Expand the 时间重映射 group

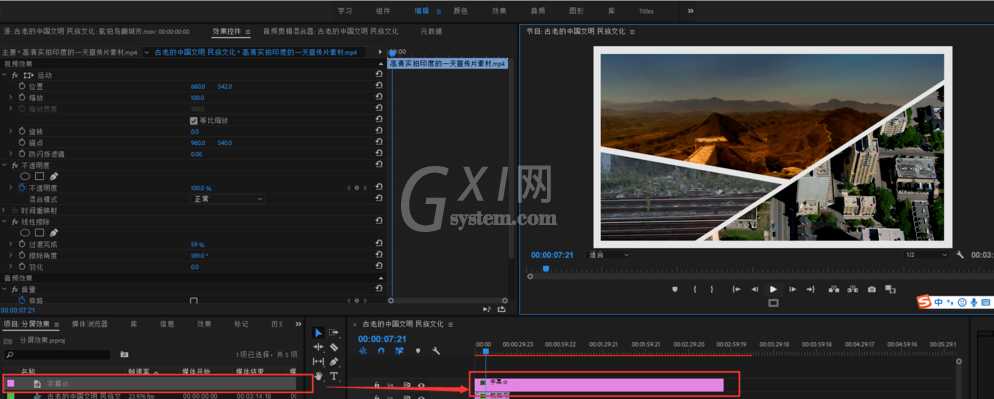click(4, 210)
